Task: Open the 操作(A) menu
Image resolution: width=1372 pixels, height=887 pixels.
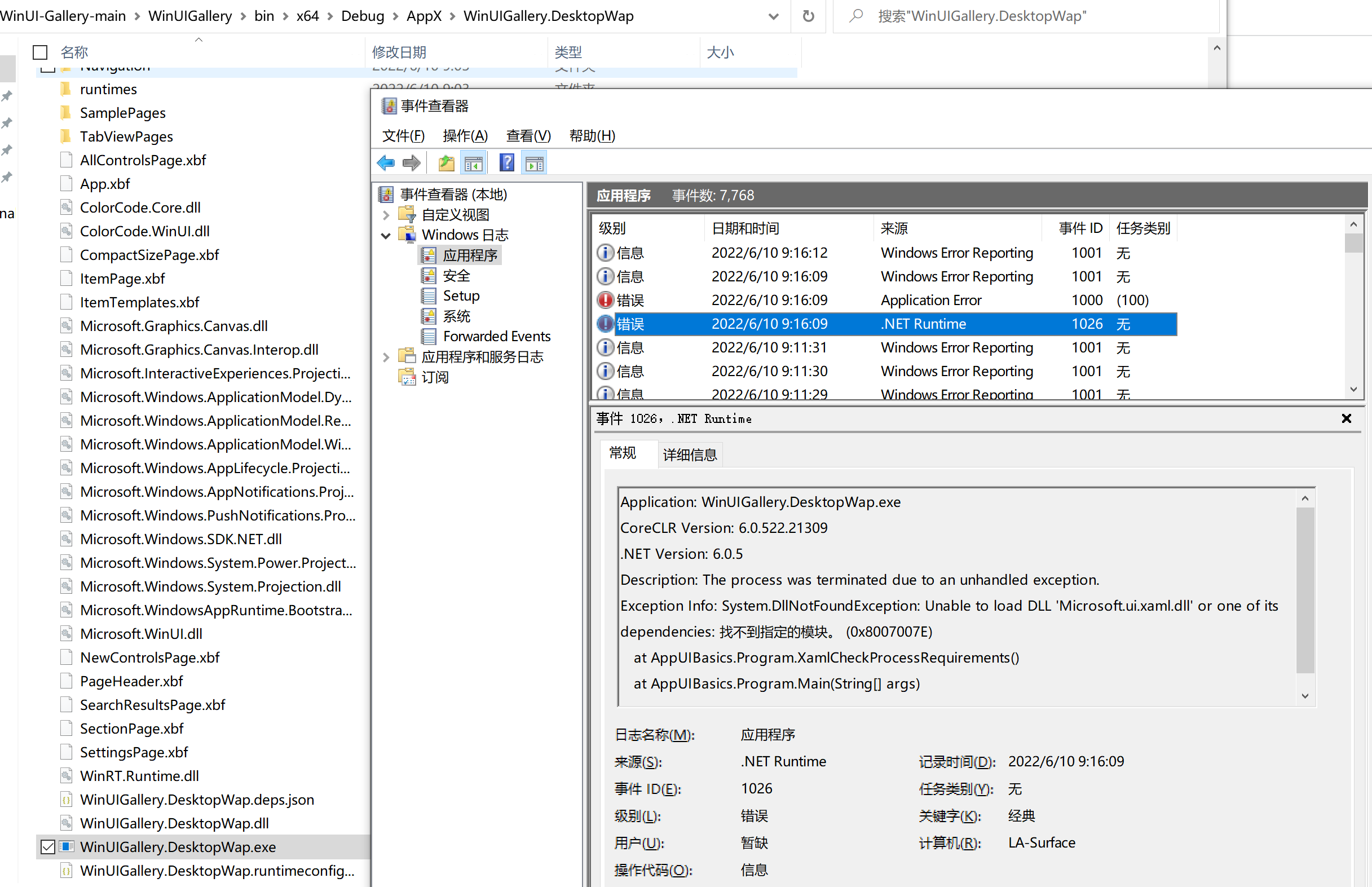Action: point(465,136)
